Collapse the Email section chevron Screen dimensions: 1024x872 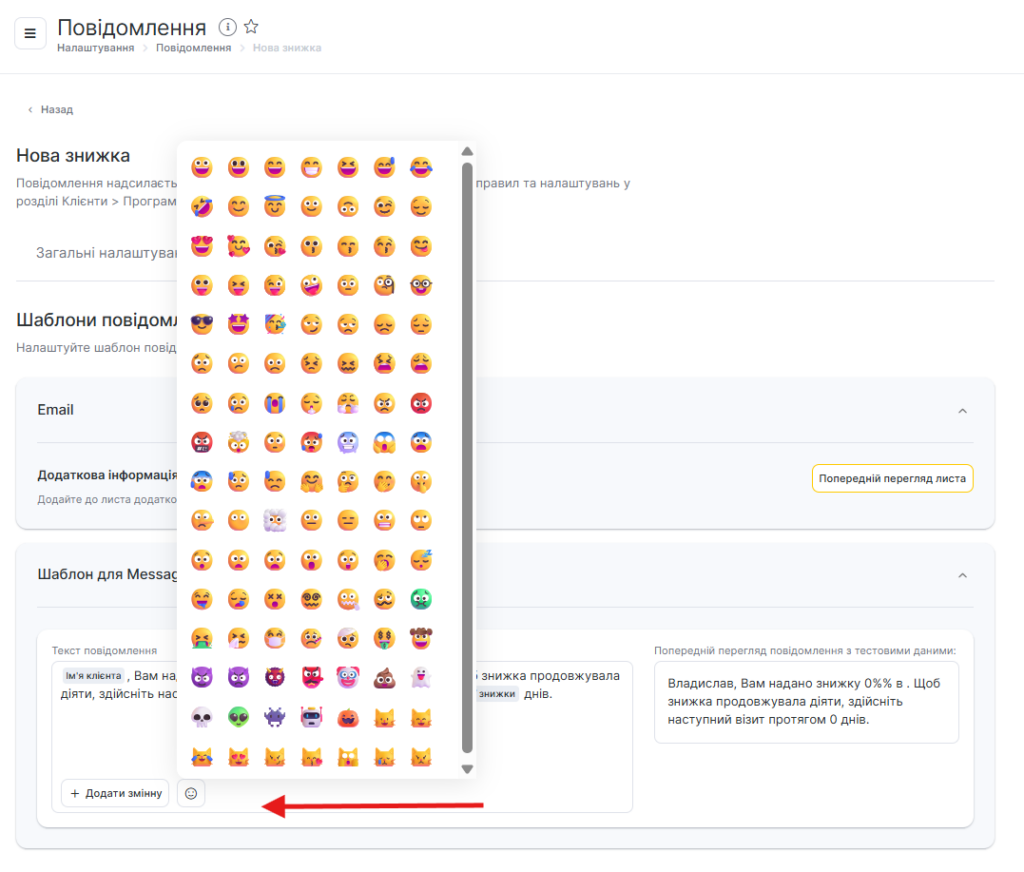(962, 410)
